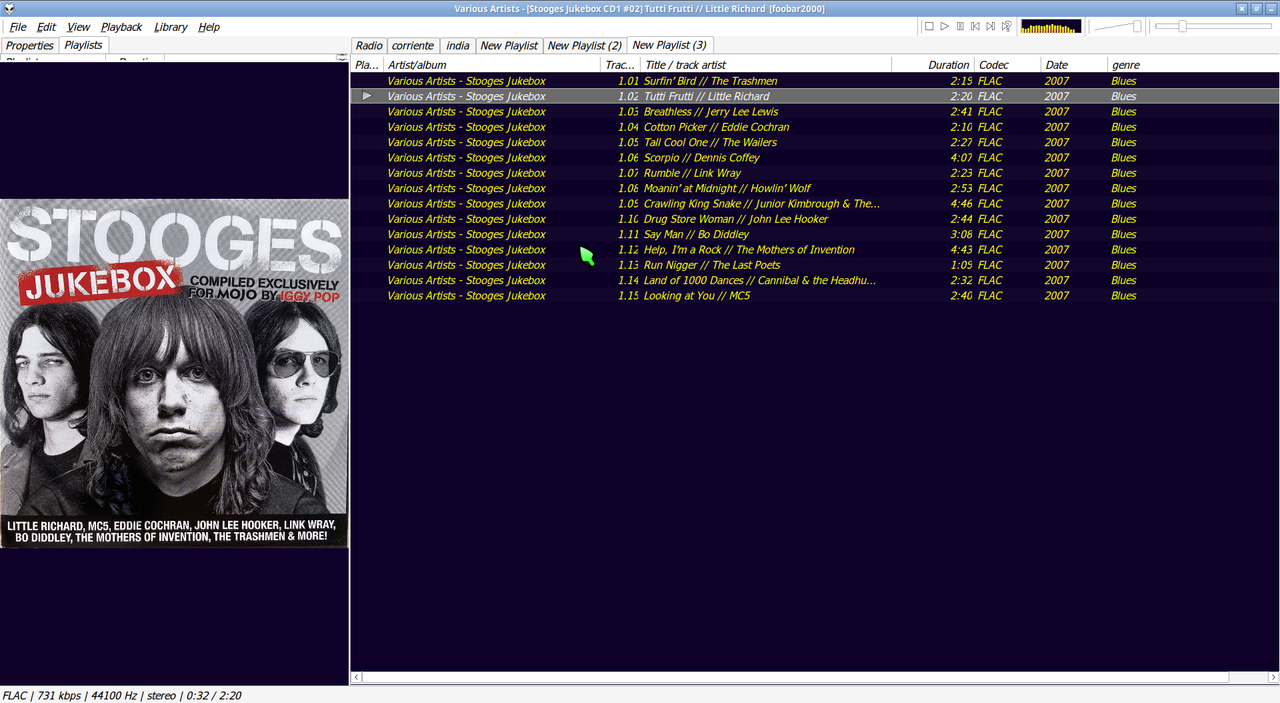Screen dimensions: 1280x703
Task: Click duration 4:07 of Scorpio
Action: pyautogui.click(x=960, y=158)
